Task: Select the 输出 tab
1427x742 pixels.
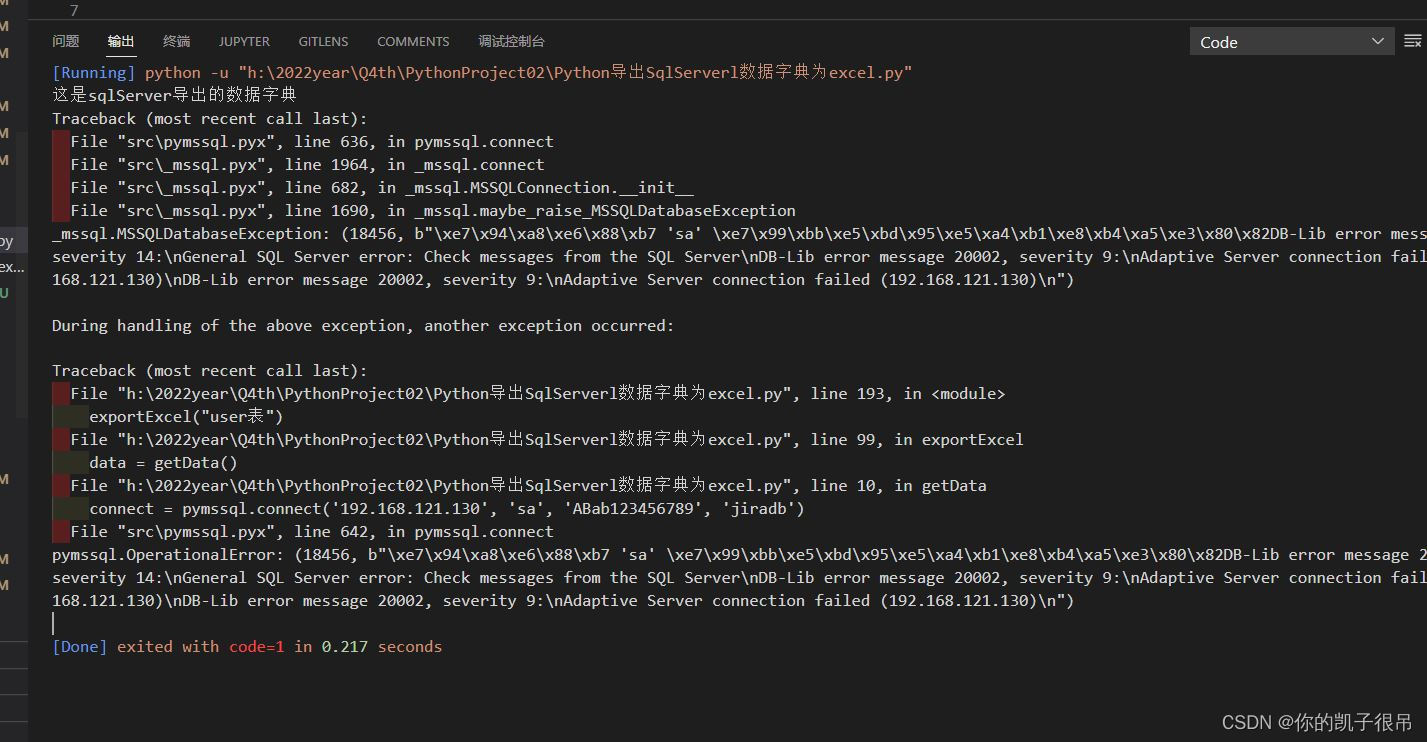Action: pos(121,41)
